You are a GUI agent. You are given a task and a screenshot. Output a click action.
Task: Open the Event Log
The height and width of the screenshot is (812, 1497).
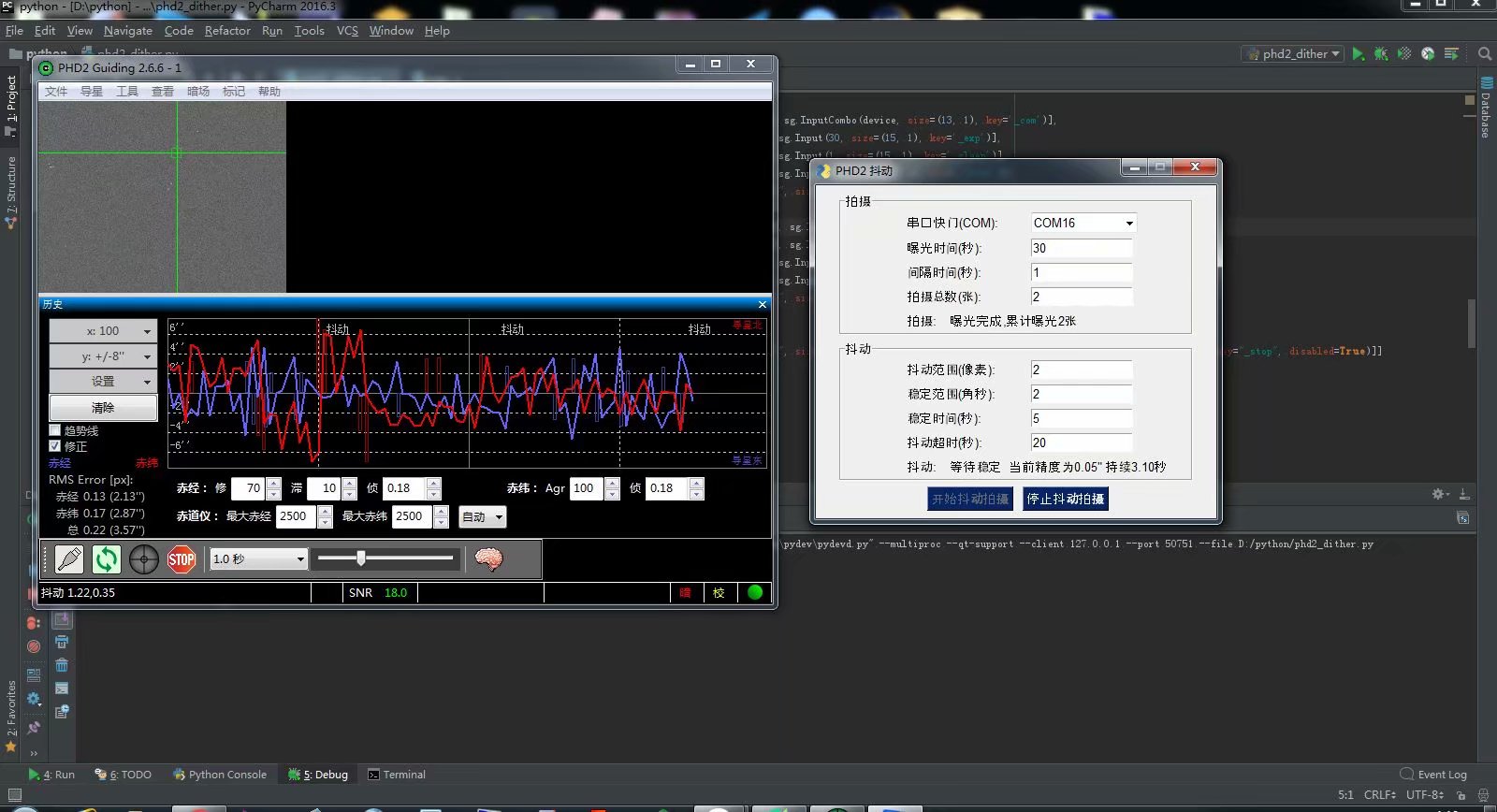(x=1433, y=775)
